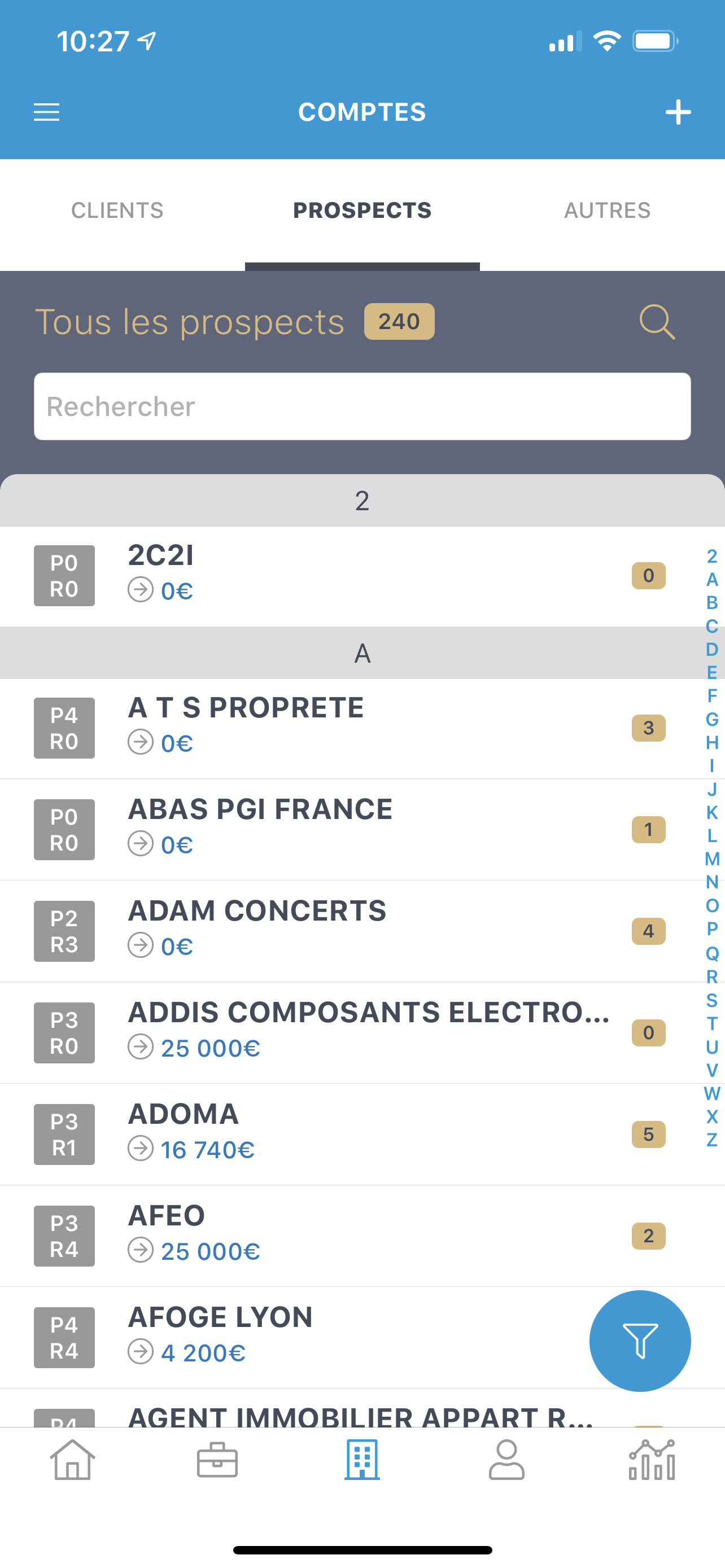Tap the badge showing 3 for A T S PROPRETE
The height and width of the screenshot is (1568, 725).
(x=648, y=728)
